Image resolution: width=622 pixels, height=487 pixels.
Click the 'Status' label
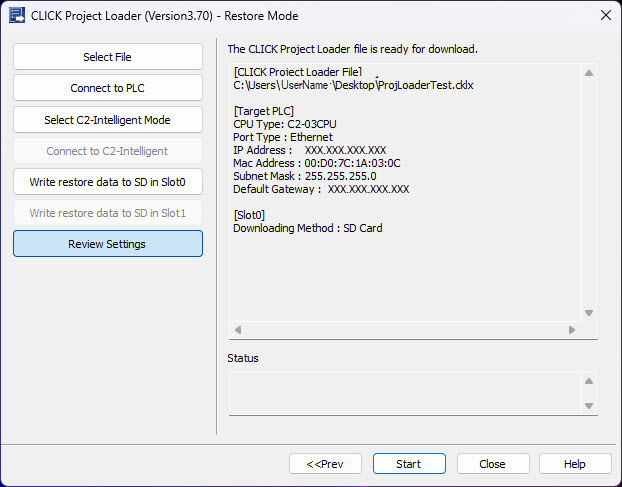click(x=243, y=358)
